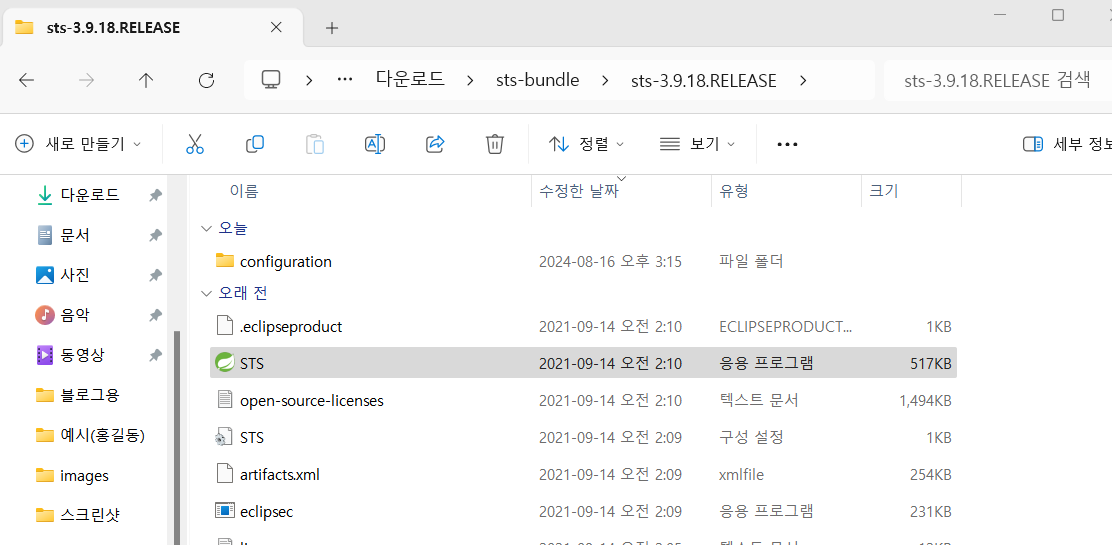Select the open-source-licenses file name
This screenshot has width=1112, height=545.
[x=311, y=400]
